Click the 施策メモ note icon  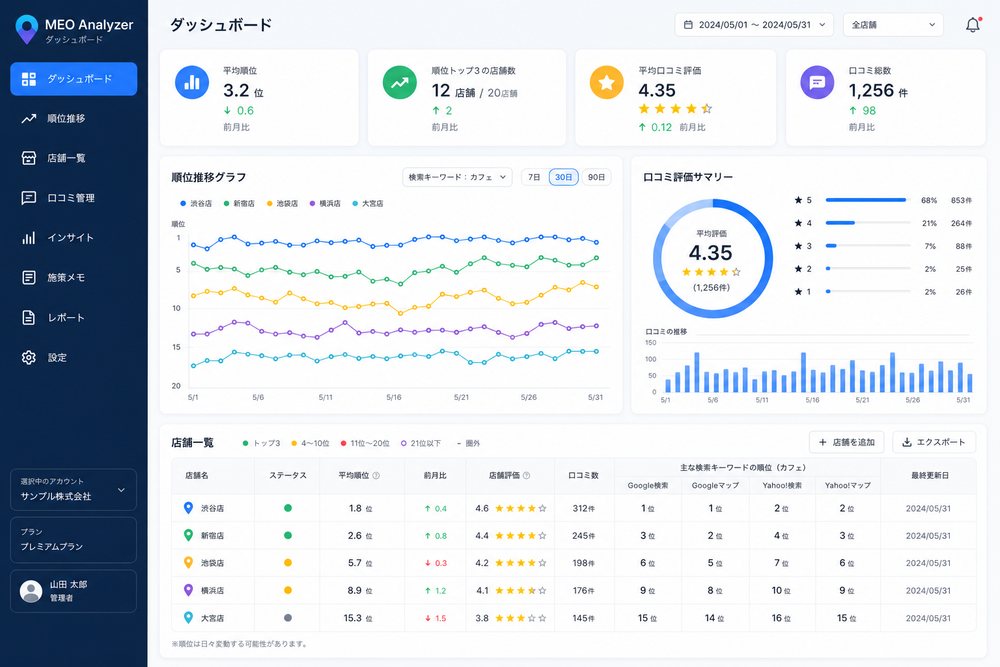(x=29, y=277)
